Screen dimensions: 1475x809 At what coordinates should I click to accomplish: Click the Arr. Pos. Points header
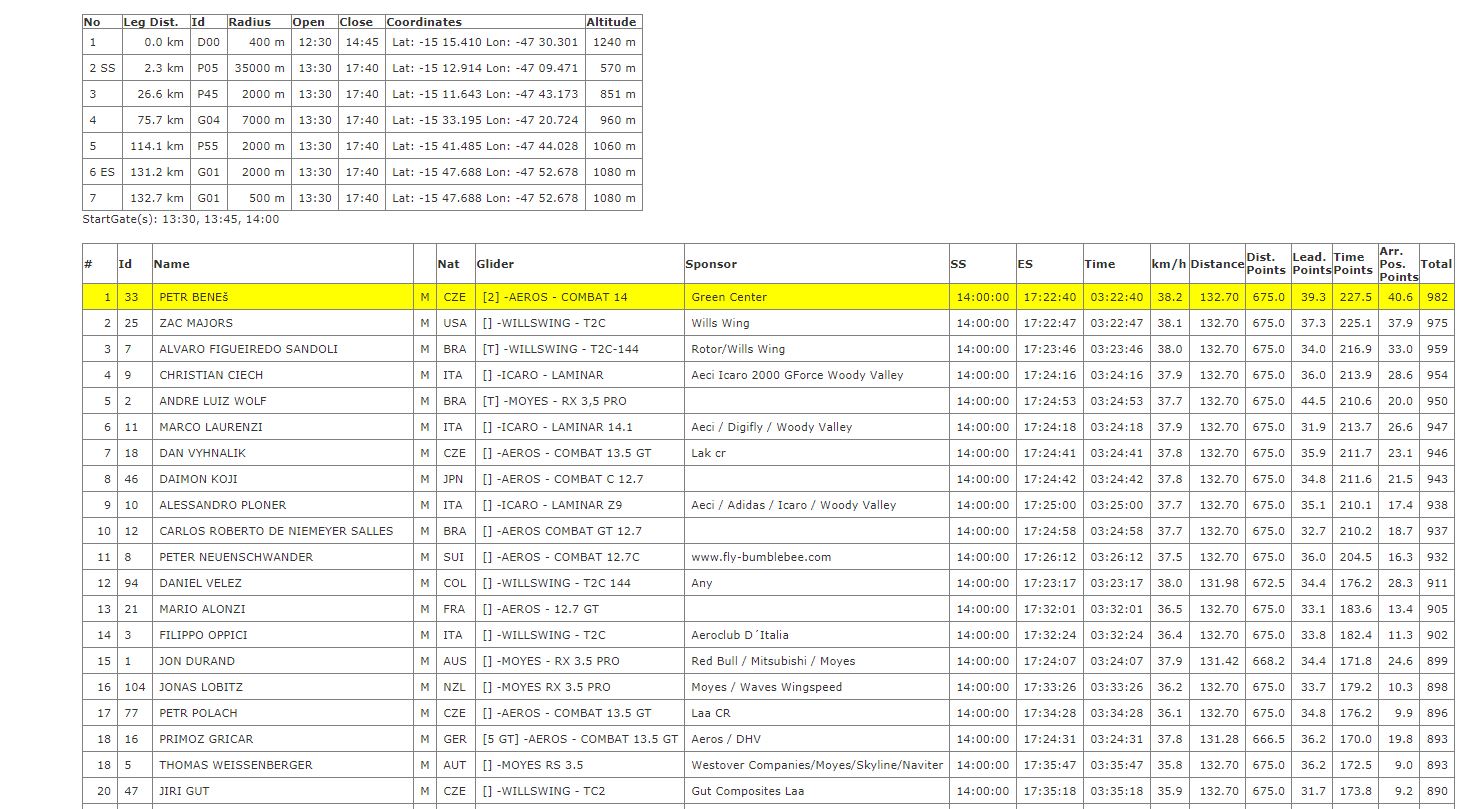[x=1398, y=264]
